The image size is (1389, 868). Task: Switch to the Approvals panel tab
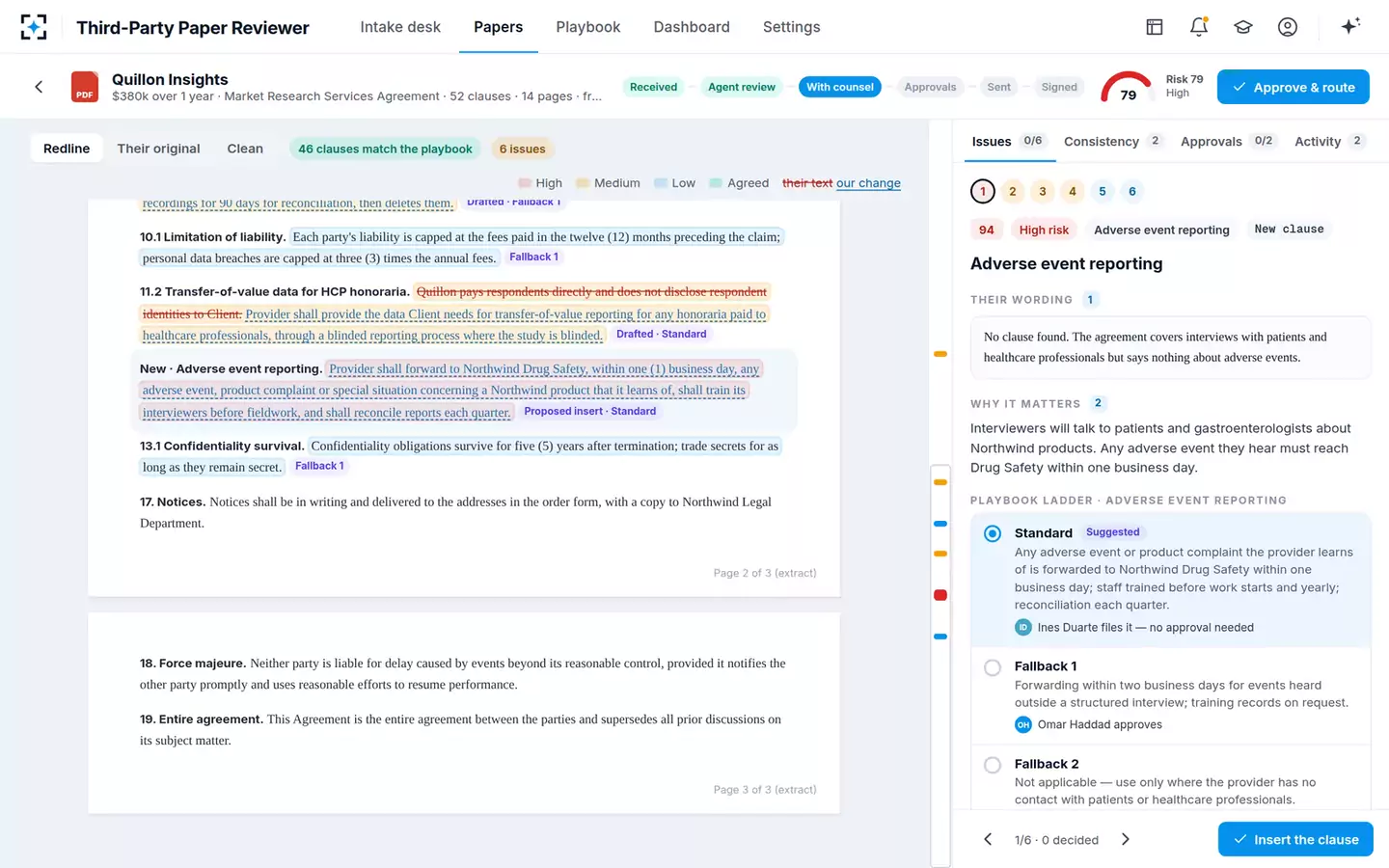click(x=1229, y=141)
